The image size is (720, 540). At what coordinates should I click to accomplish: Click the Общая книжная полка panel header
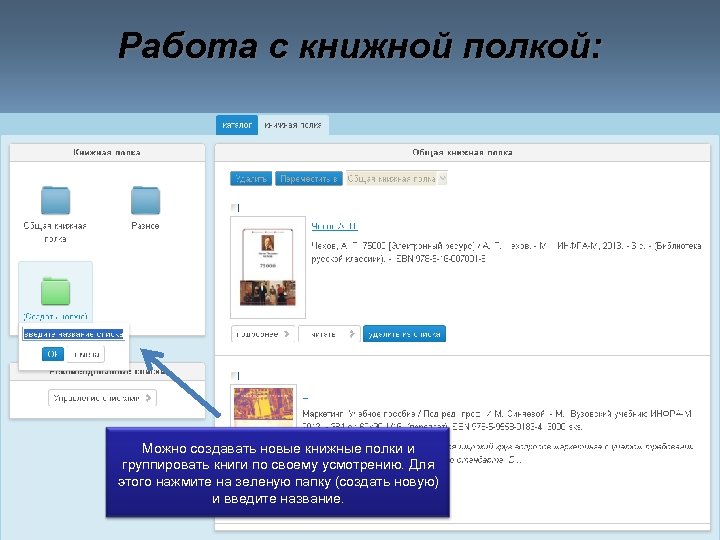462,152
